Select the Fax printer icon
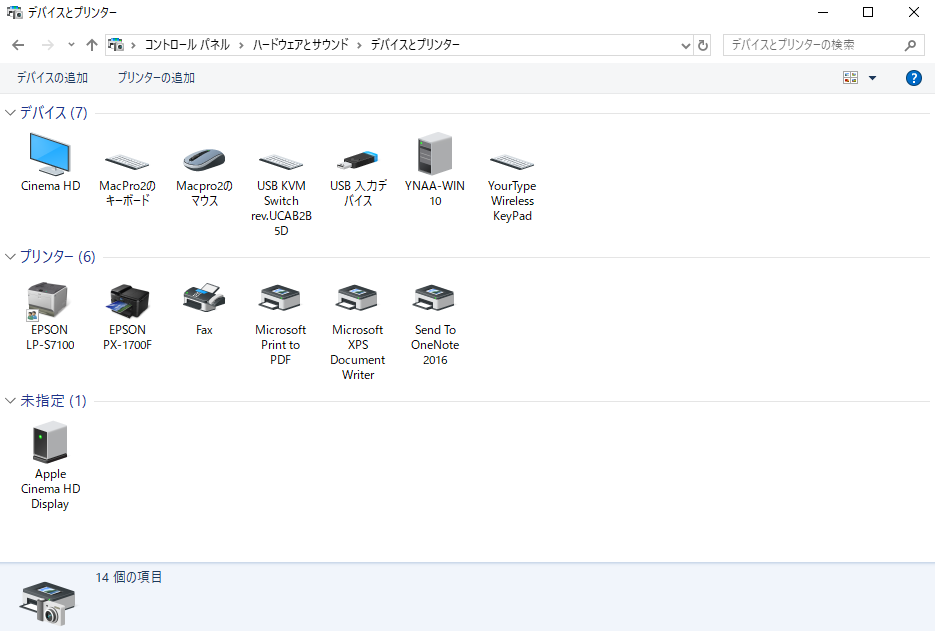935x631 pixels. pos(204,309)
